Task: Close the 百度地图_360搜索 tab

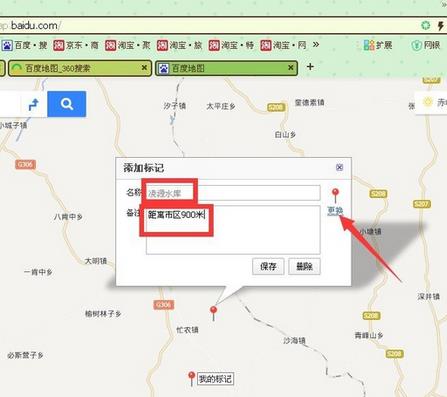Action: 144,68
